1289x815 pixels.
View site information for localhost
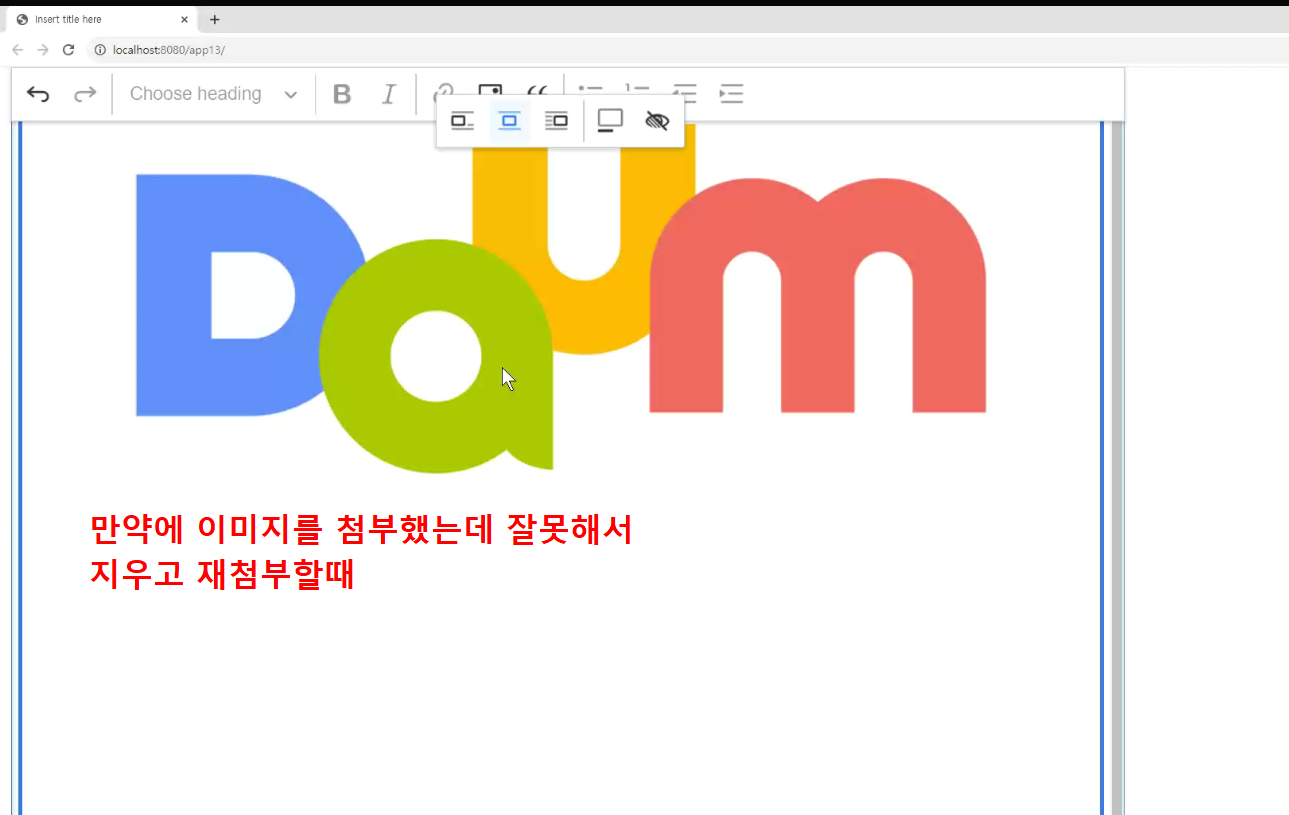[x=100, y=50]
